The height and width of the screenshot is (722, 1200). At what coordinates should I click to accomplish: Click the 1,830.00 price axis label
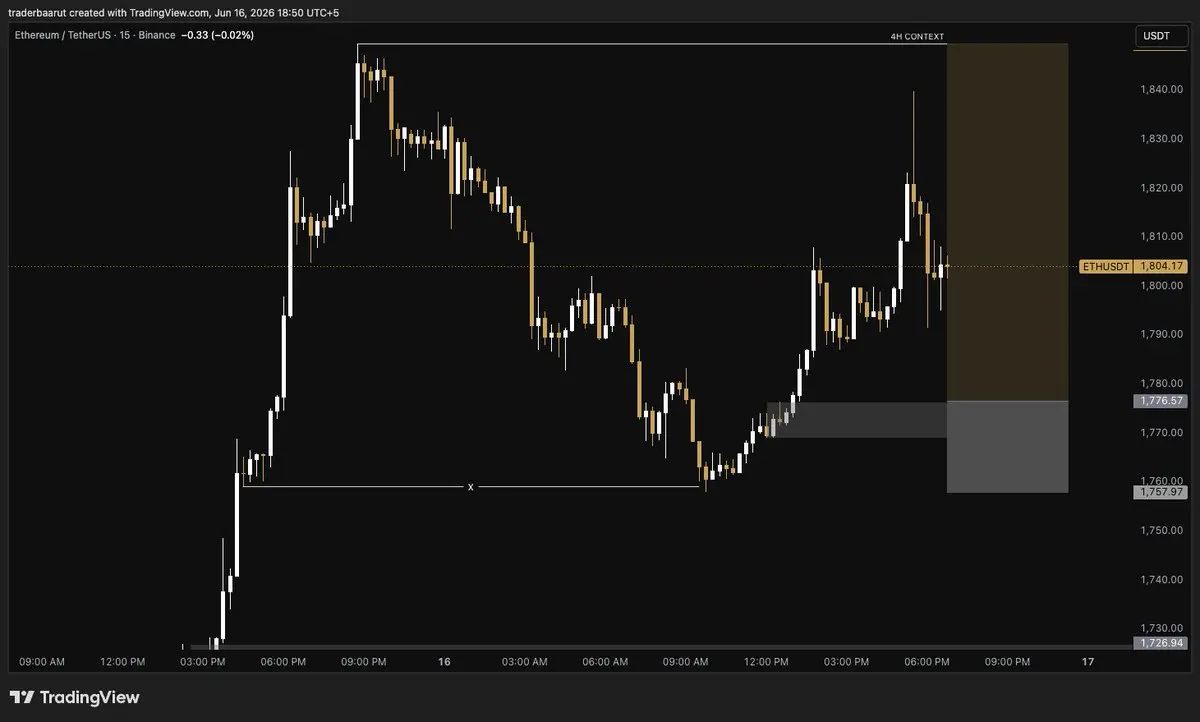[1161, 139]
